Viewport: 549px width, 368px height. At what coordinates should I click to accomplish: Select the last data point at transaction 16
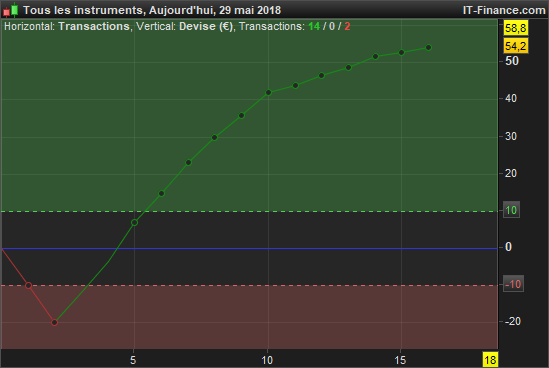pos(428,47)
